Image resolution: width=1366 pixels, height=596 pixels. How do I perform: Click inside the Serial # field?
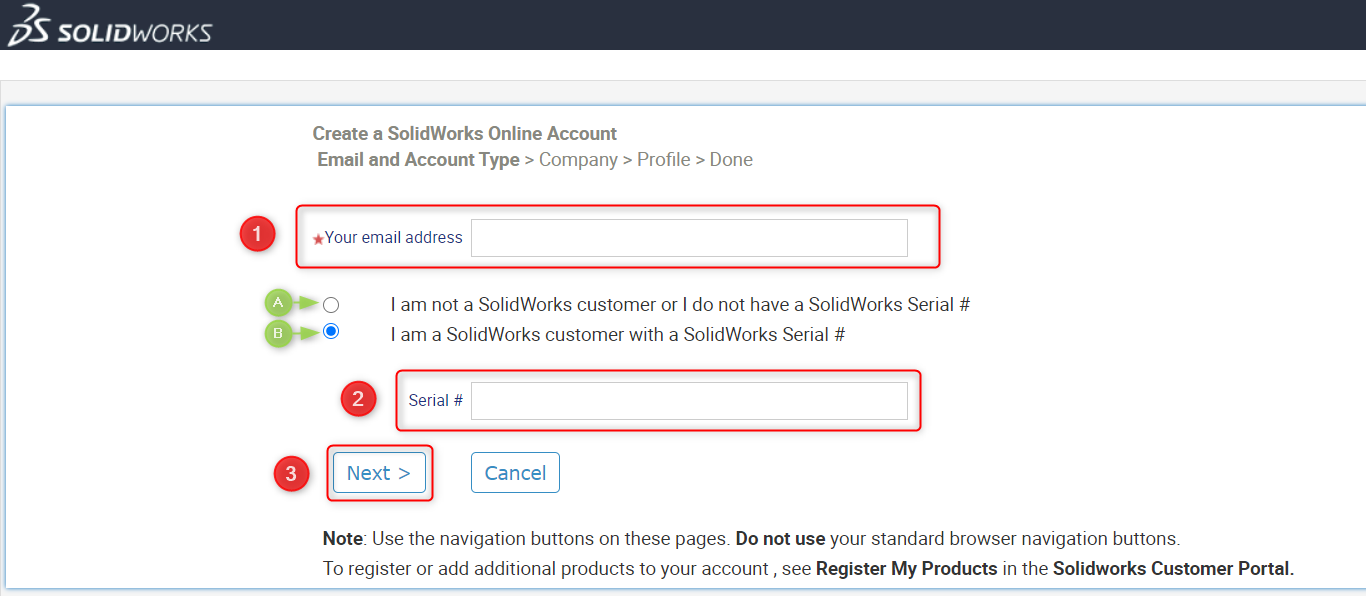coord(690,399)
